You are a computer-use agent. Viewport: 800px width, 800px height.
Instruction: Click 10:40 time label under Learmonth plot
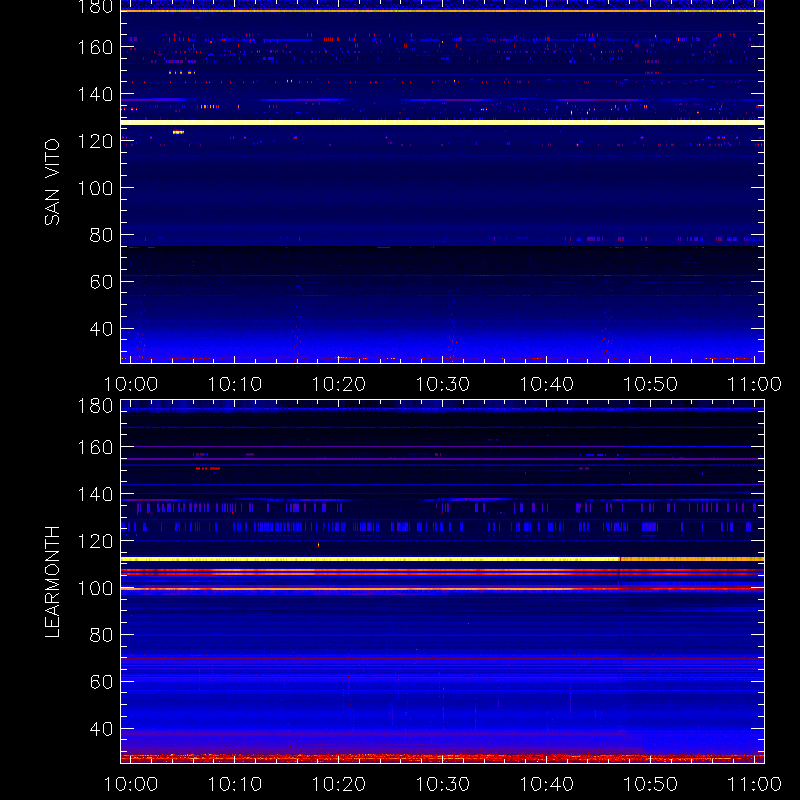coord(546,784)
